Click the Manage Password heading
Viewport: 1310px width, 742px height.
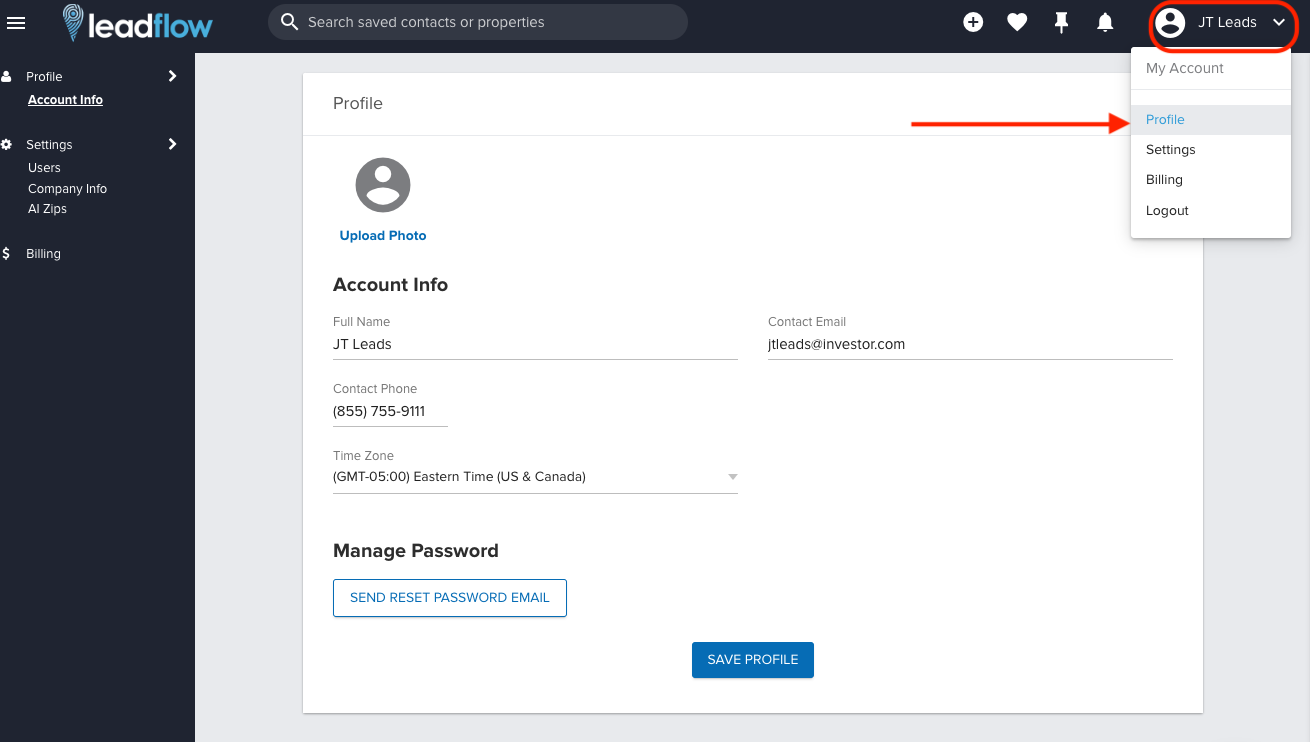(415, 551)
